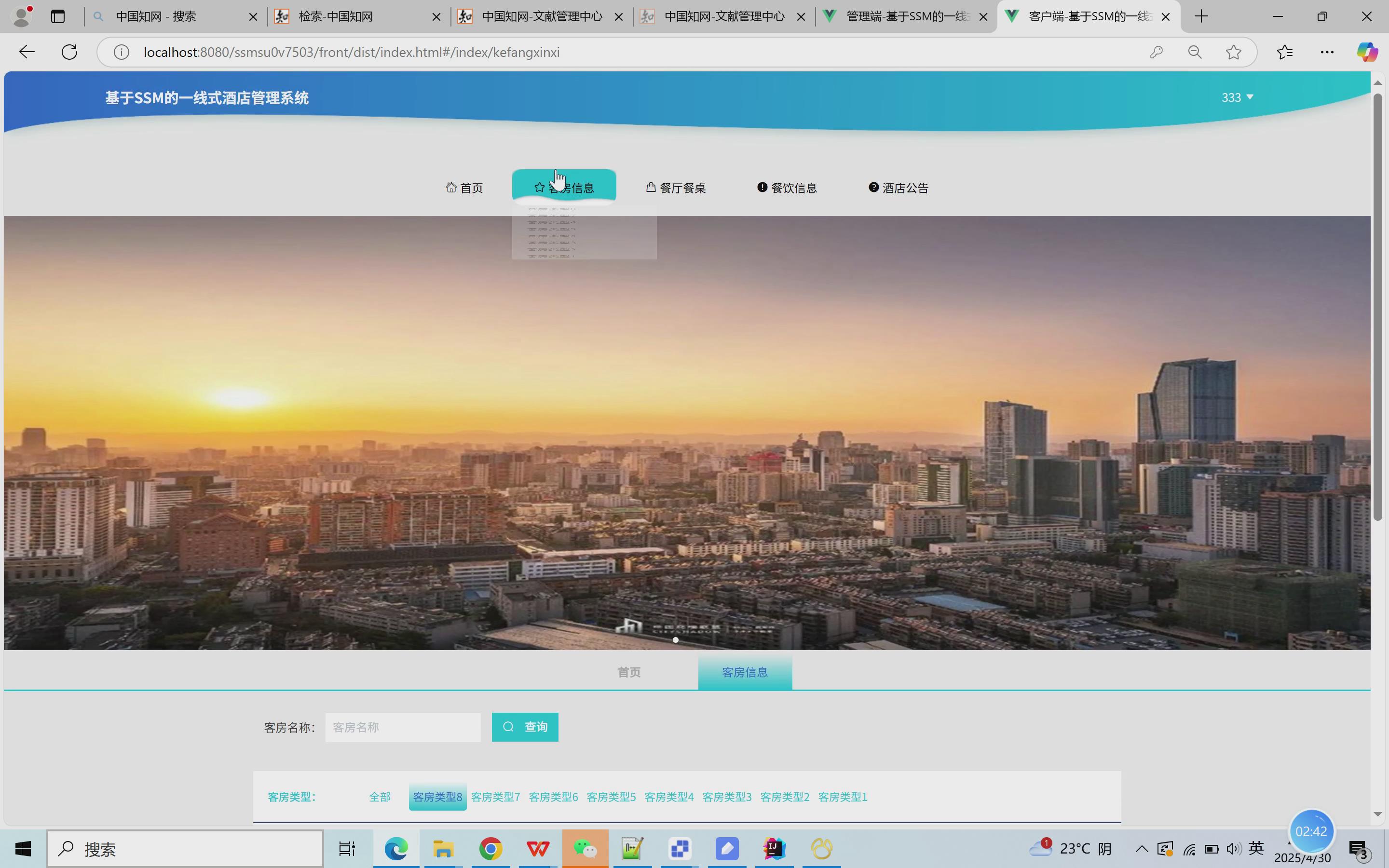Open WeChat from the taskbar
Screen dimensions: 1389x868
point(585,849)
